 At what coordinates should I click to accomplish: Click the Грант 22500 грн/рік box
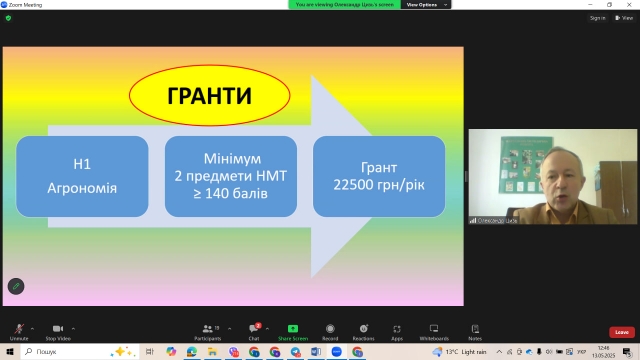[x=379, y=176]
